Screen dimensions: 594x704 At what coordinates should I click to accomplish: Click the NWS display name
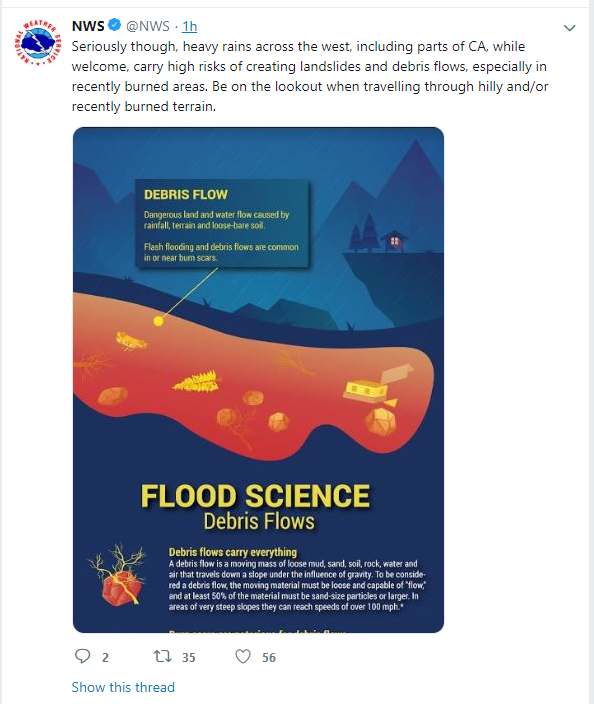(88, 26)
